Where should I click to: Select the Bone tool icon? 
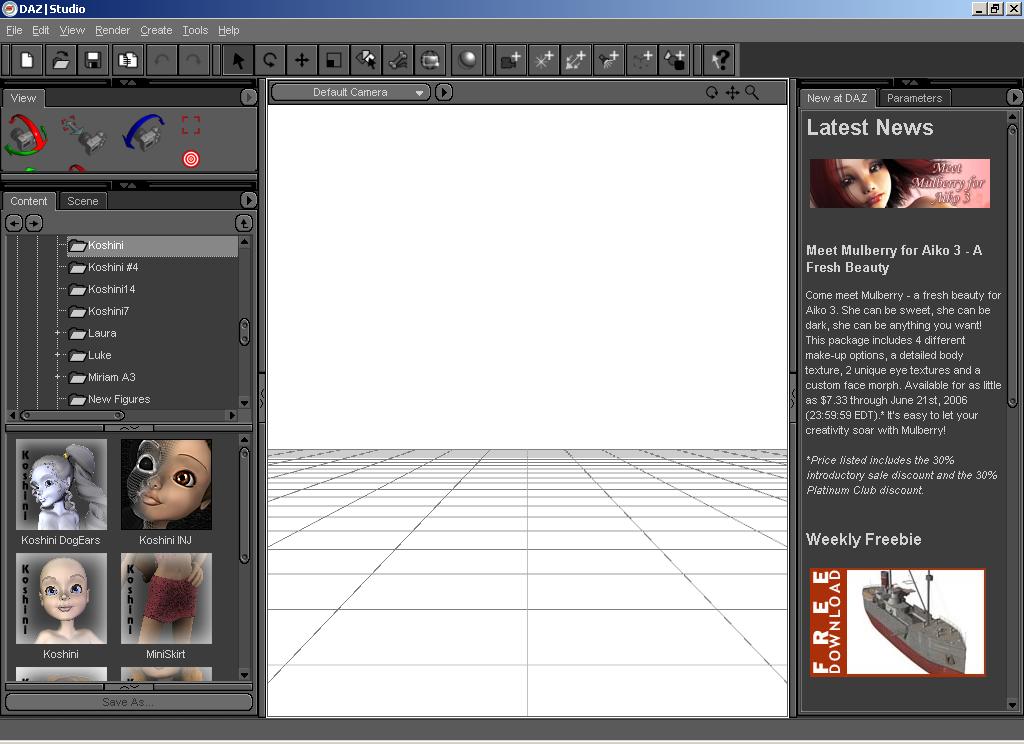(x=398, y=60)
